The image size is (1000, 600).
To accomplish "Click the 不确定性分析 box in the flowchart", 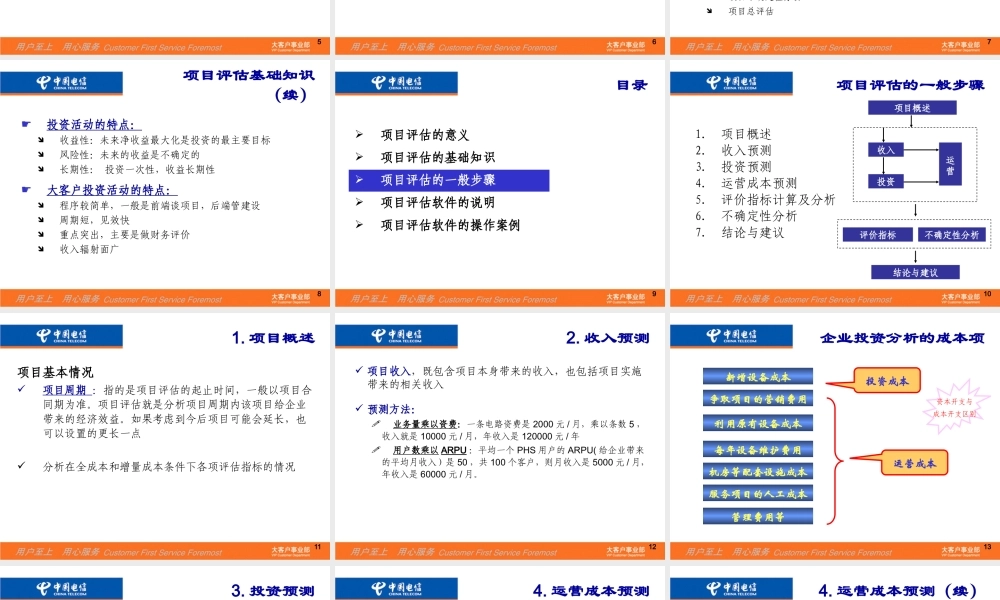I will click(x=952, y=235).
